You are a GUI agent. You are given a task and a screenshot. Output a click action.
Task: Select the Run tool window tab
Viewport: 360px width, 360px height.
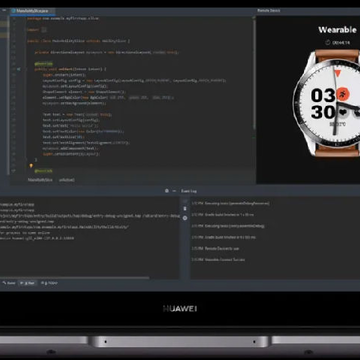click(28, 283)
